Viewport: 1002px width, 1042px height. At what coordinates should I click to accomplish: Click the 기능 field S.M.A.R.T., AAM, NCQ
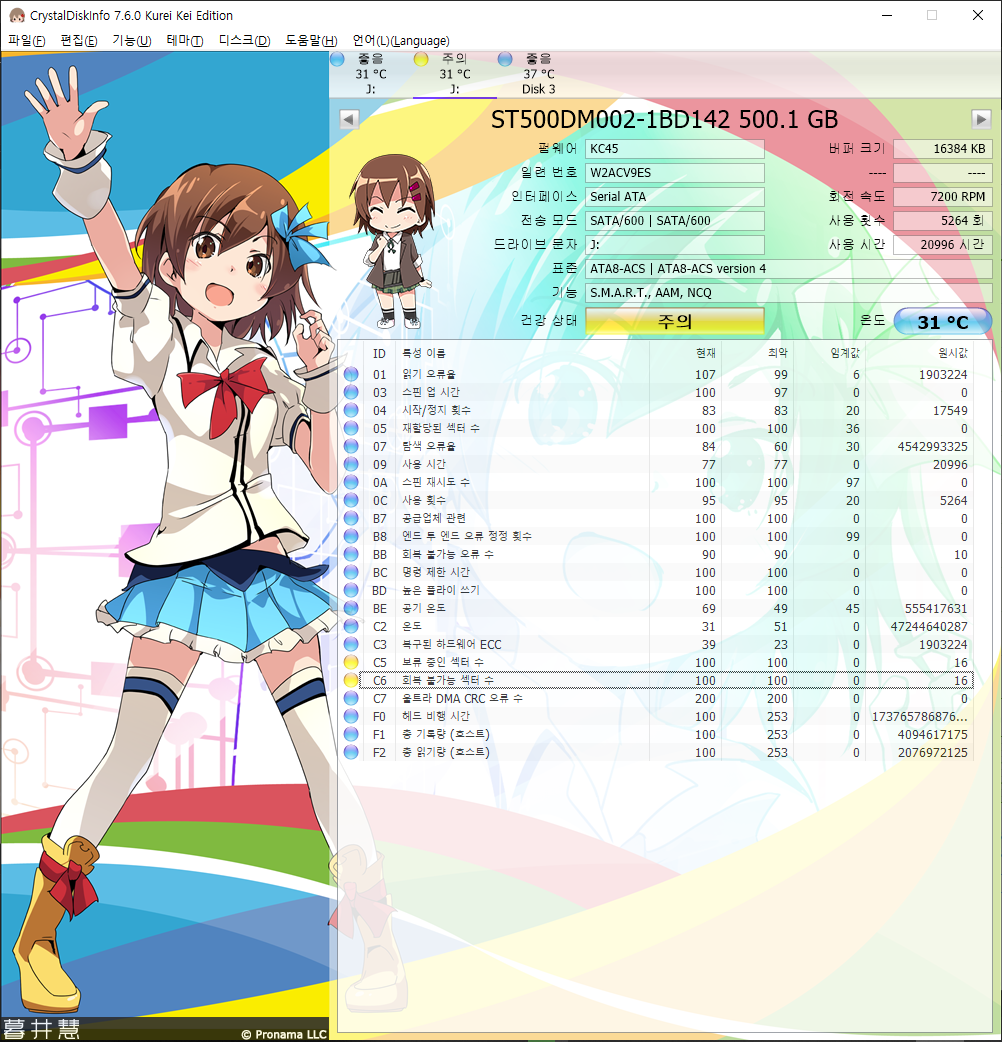point(789,292)
